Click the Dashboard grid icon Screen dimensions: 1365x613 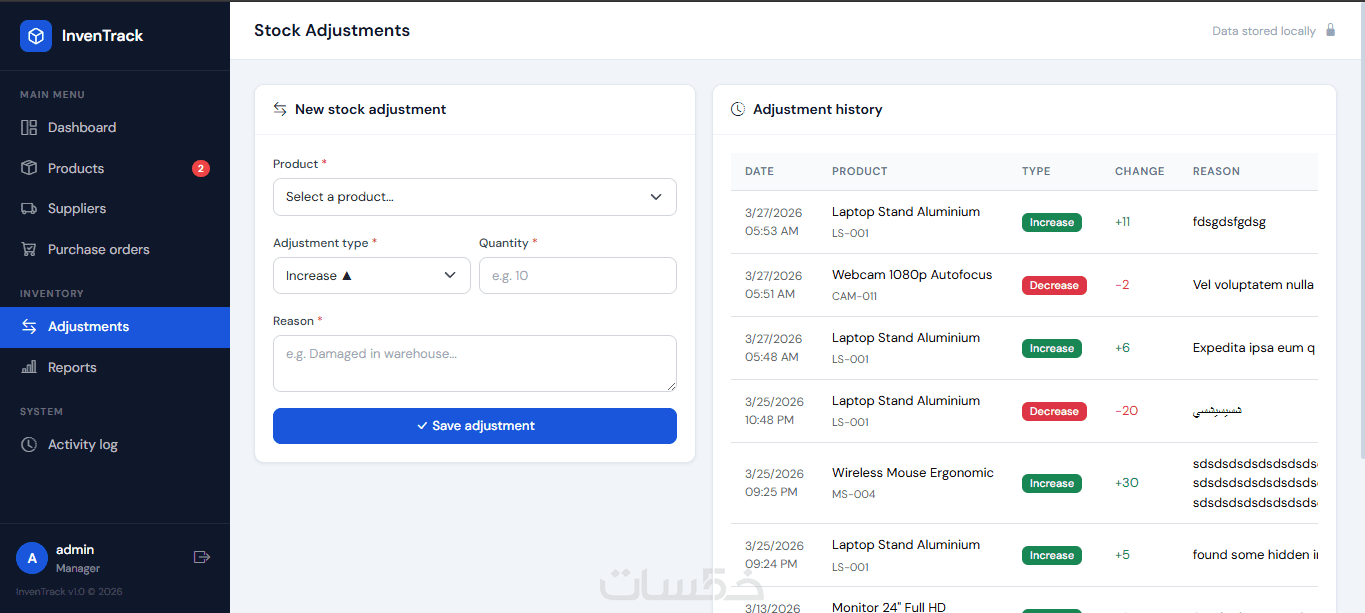coord(29,128)
